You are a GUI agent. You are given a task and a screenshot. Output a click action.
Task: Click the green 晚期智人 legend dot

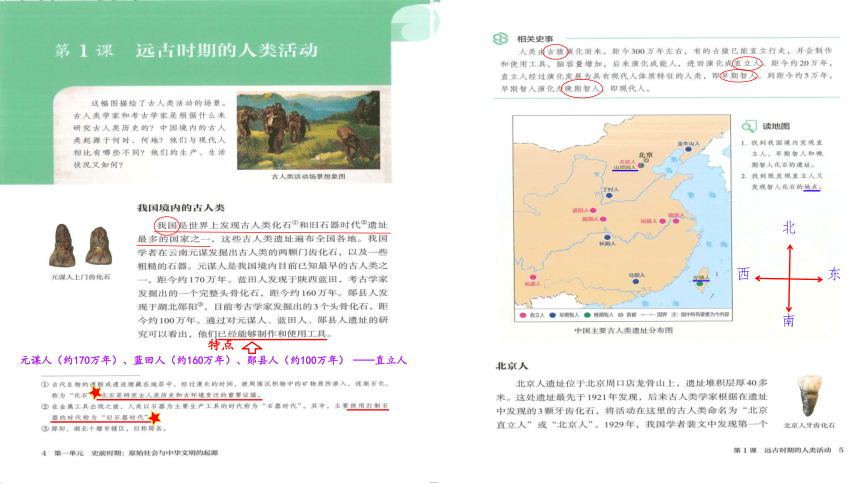coord(587,315)
